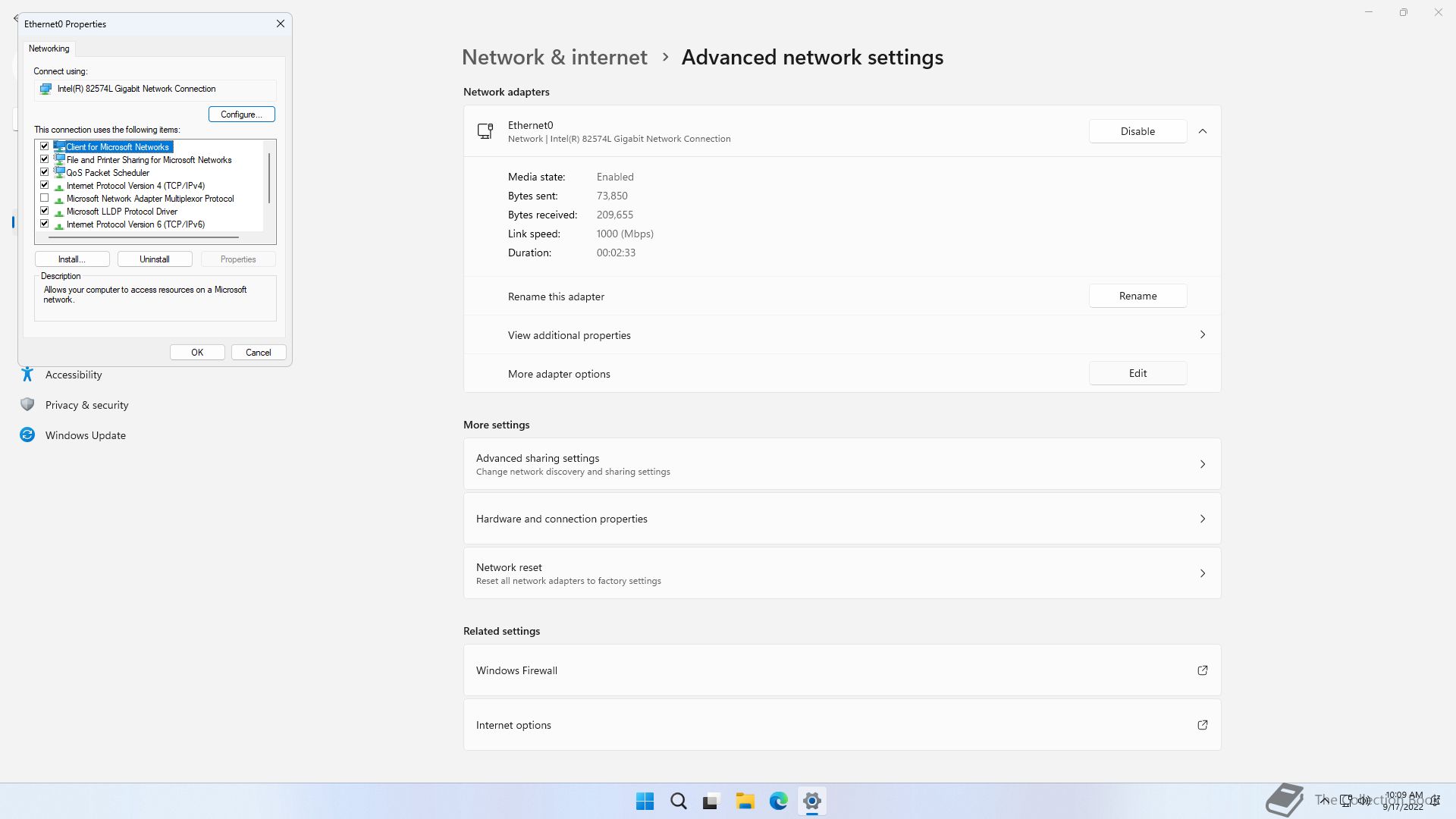Open Privacy & security settings section

(86, 405)
